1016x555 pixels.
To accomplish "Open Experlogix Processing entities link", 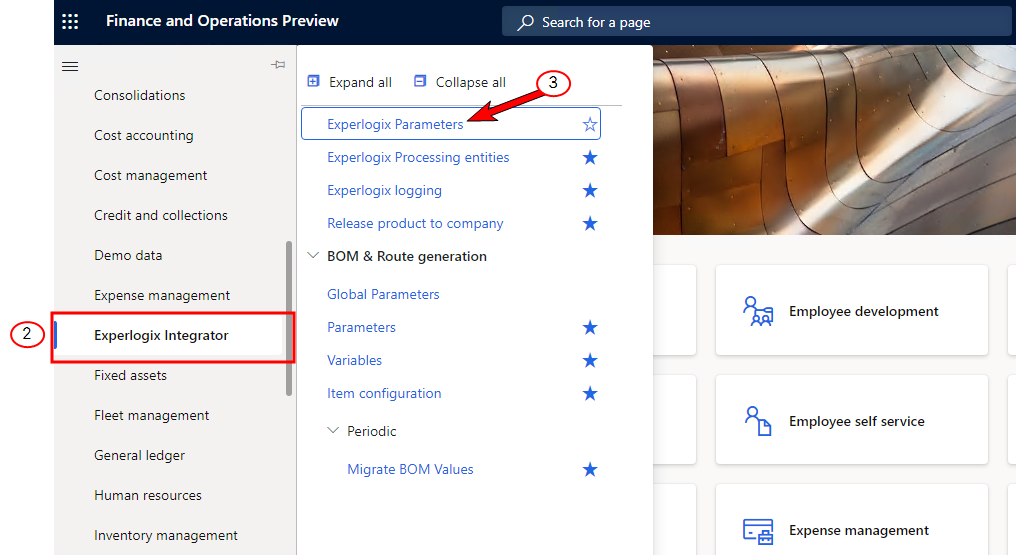I will click(x=418, y=157).
